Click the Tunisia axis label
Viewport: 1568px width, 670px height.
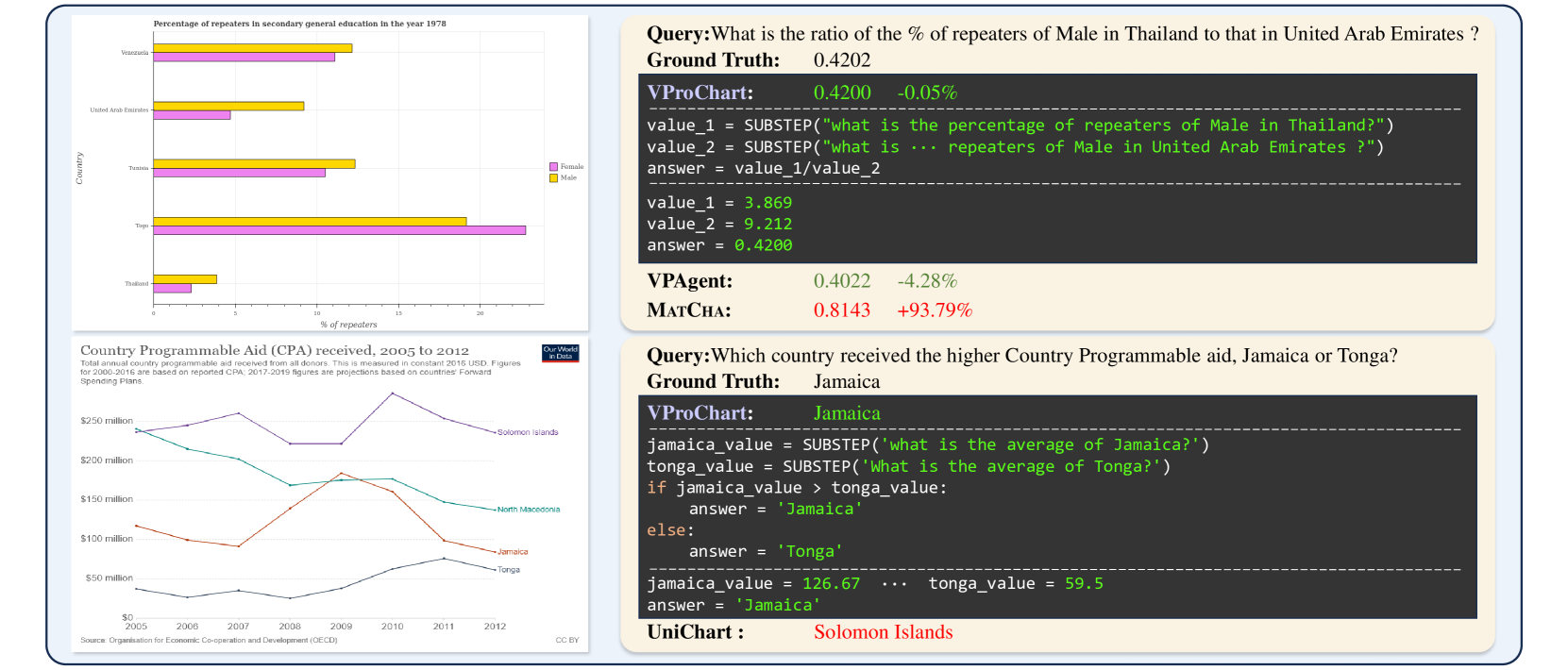(139, 168)
